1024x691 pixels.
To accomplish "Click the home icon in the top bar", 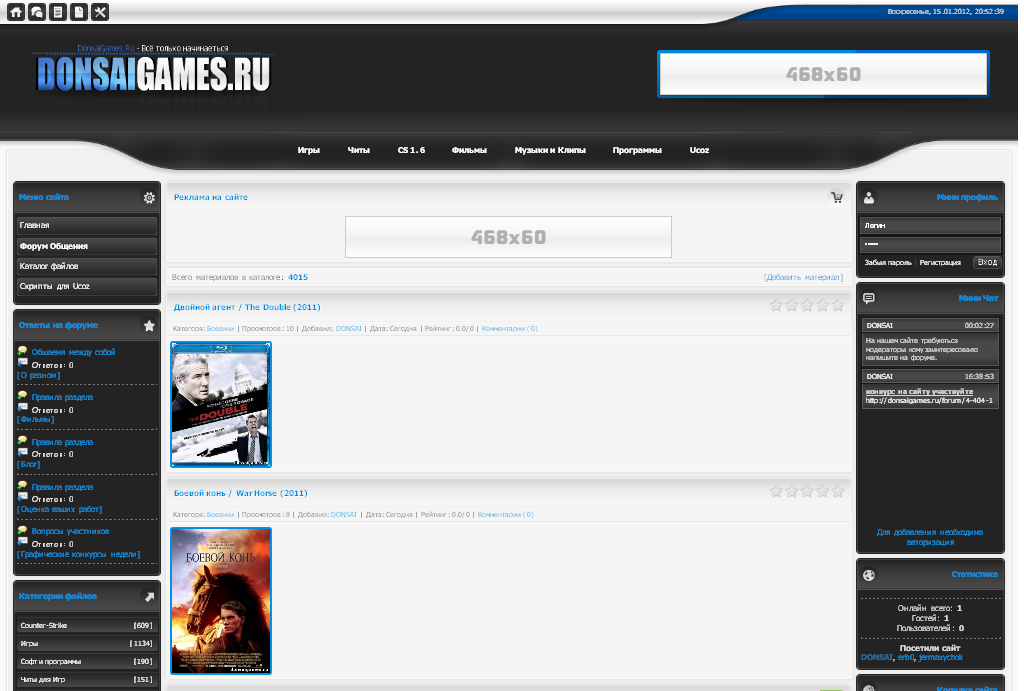I will point(16,12).
